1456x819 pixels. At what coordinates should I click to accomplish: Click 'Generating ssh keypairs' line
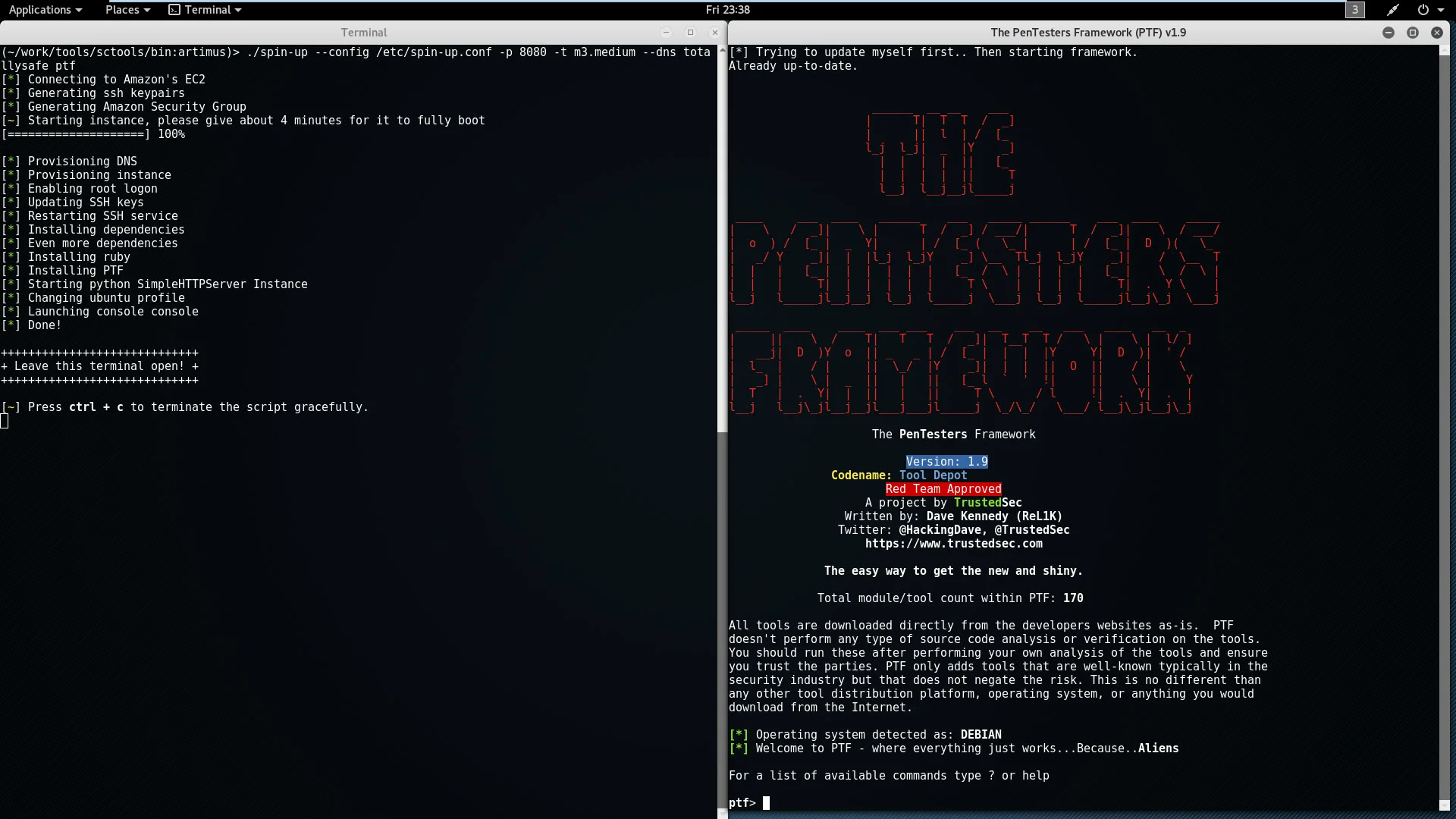pyautogui.click(x=93, y=93)
